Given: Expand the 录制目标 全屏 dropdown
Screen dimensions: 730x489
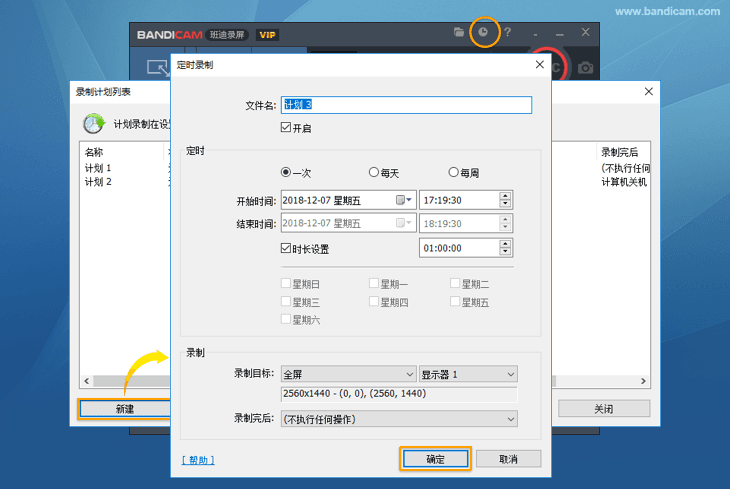Looking at the screenshot, I should pyautogui.click(x=348, y=374).
